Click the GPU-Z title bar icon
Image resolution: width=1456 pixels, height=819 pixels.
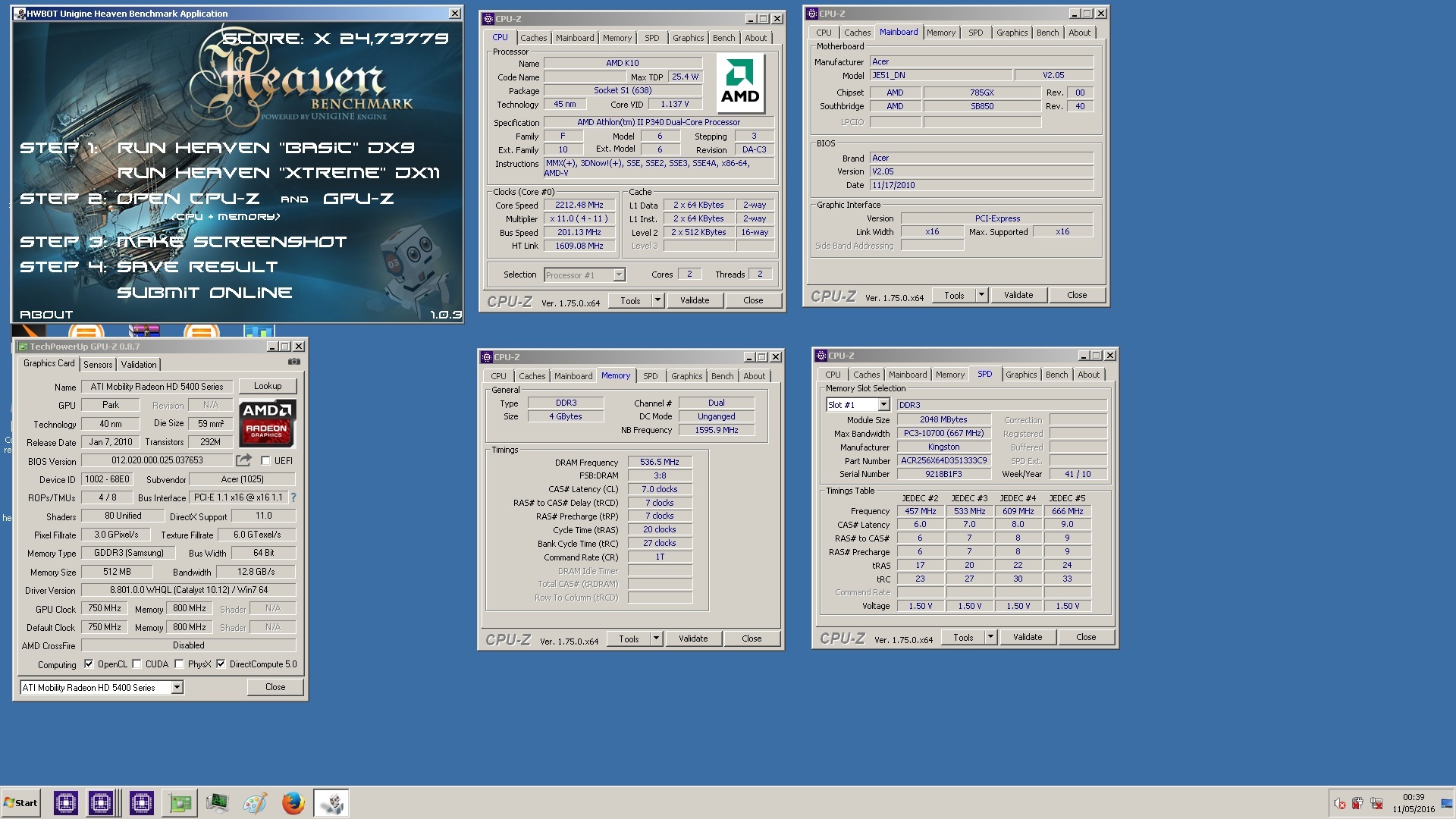click(x=23, y=347)
